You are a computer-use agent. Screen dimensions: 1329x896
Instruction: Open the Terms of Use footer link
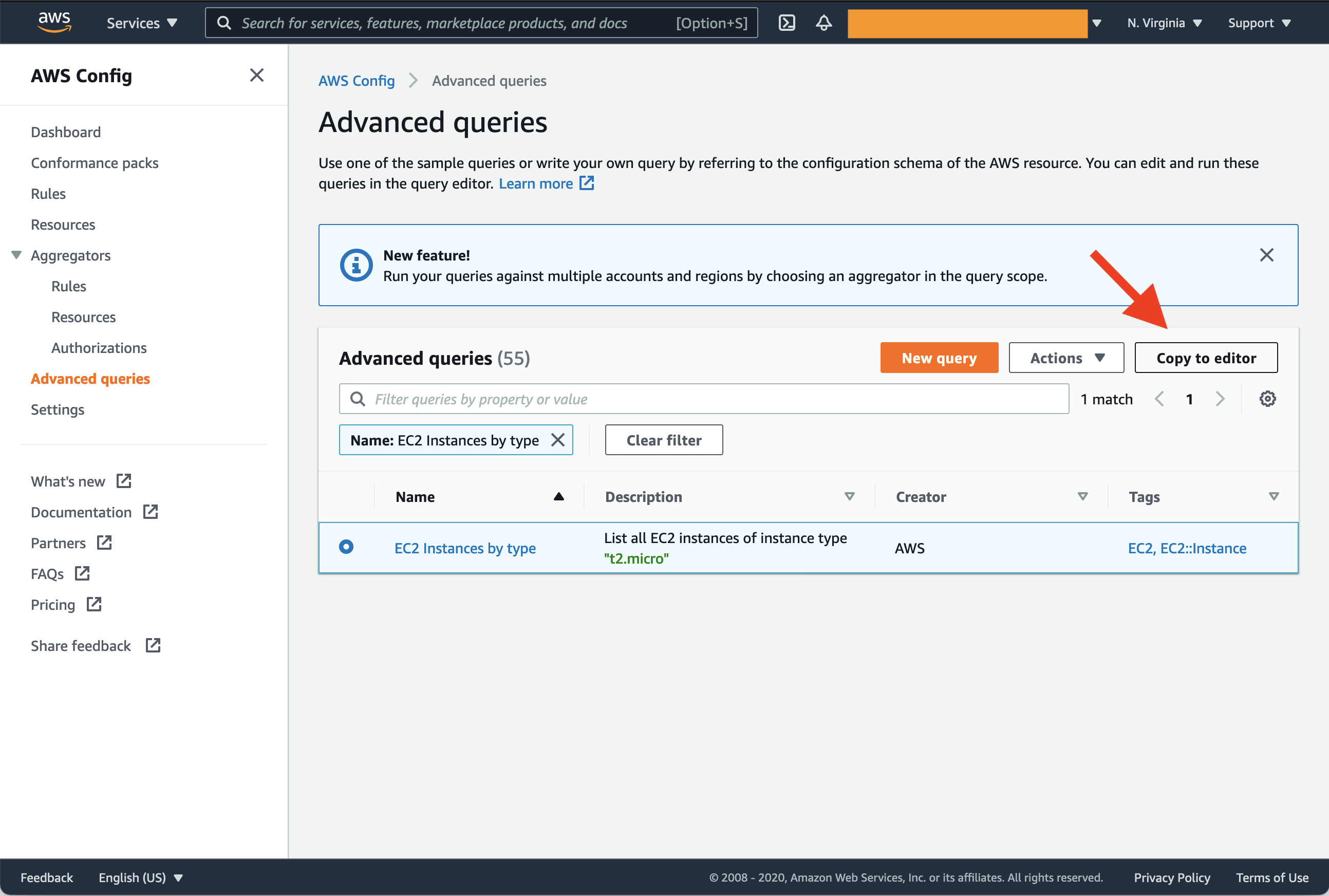tap(1272, 877)
